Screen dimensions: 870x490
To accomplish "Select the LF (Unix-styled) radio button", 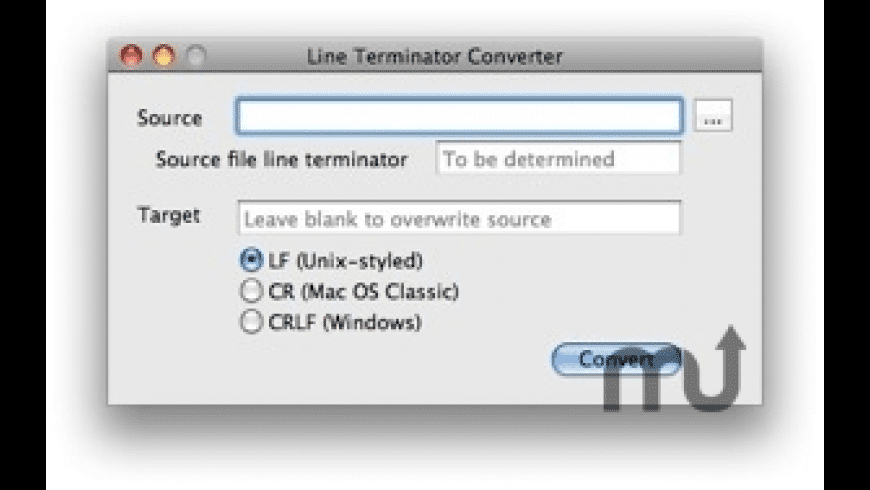I will tap(250, 261).
